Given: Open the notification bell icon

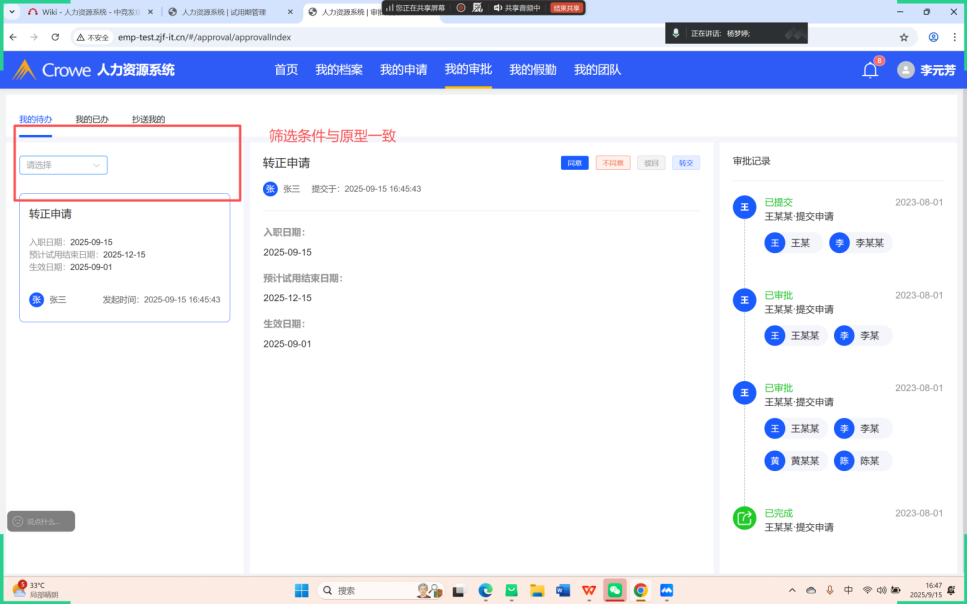Looking at the screenshot, I should point(870,70).
